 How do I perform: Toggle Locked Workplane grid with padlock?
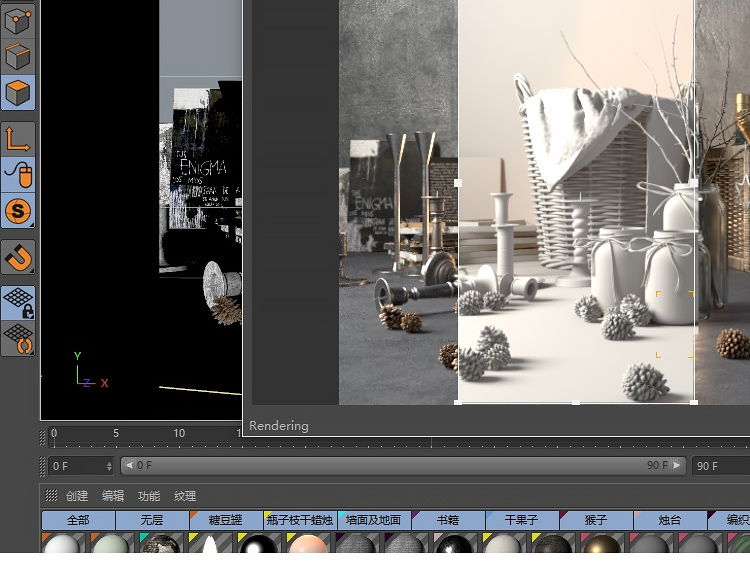pos(18,303)
